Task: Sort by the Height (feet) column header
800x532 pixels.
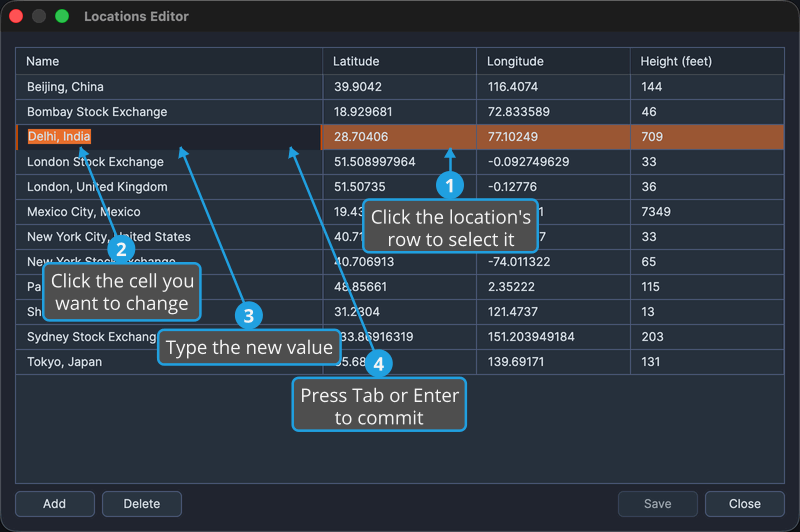Action: pos(707,61)
